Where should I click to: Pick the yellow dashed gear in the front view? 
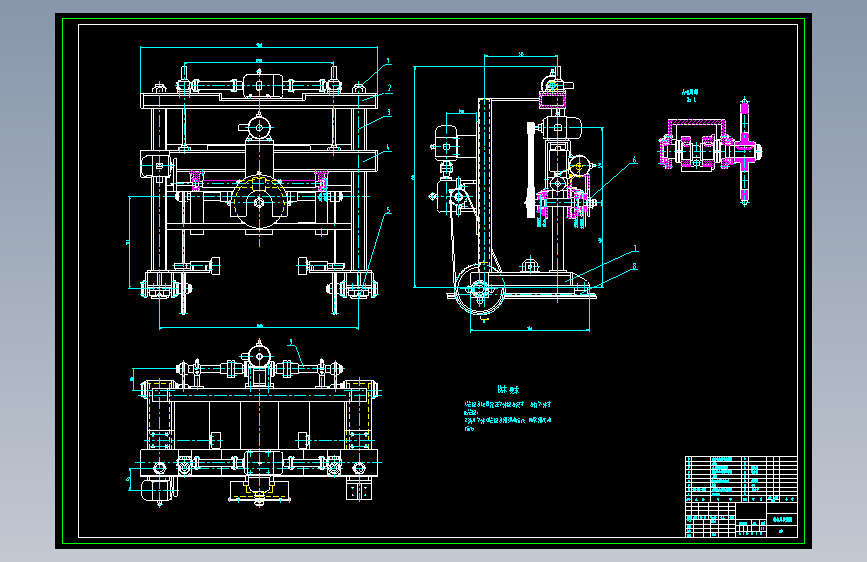pos(259,202)
